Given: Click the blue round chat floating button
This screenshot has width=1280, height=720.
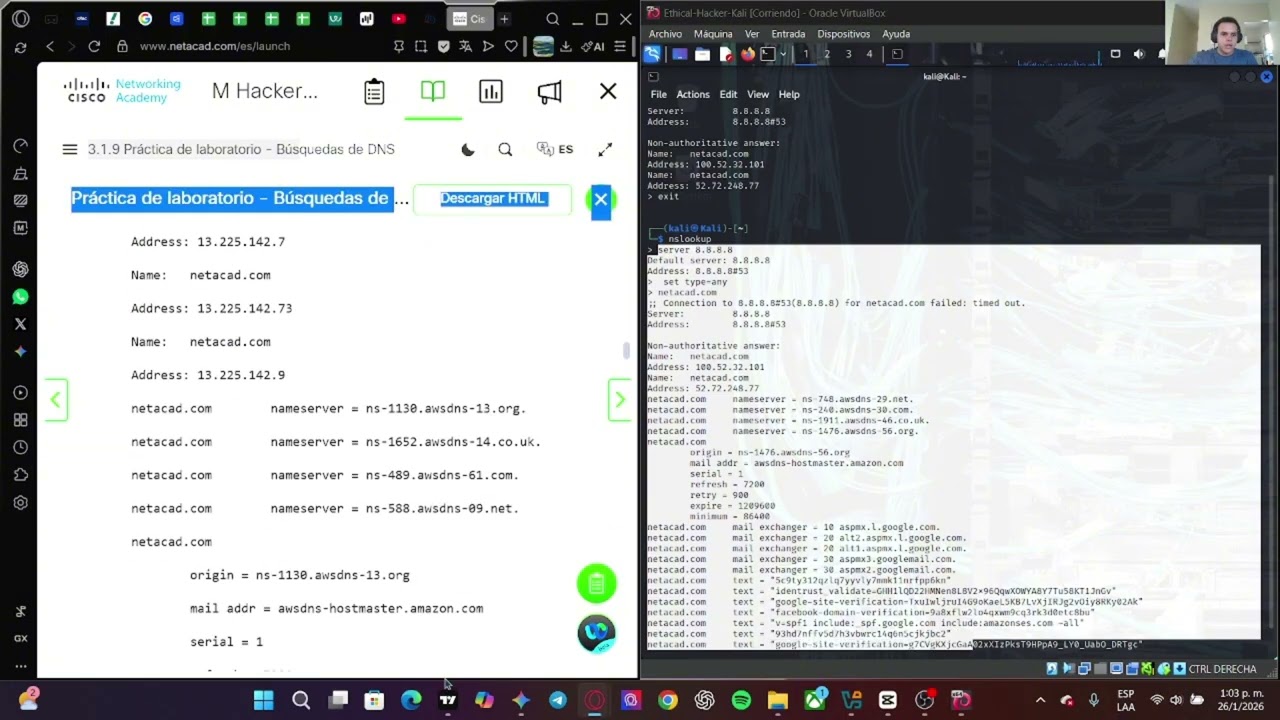Looking at the screenshot, I should pyautogui.click(x=597, y=633).
